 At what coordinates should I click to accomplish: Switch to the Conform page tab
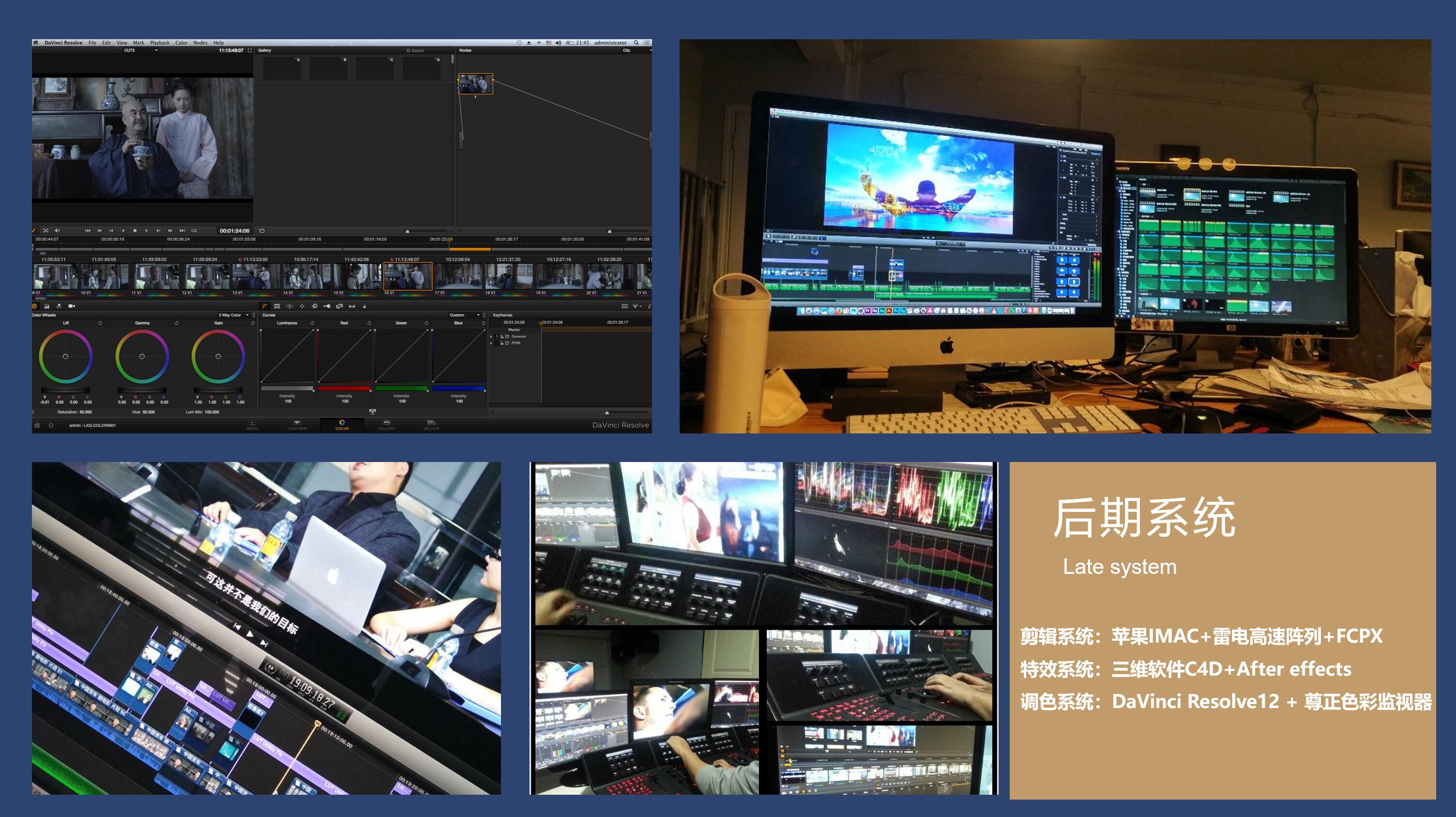click(297, 425)
